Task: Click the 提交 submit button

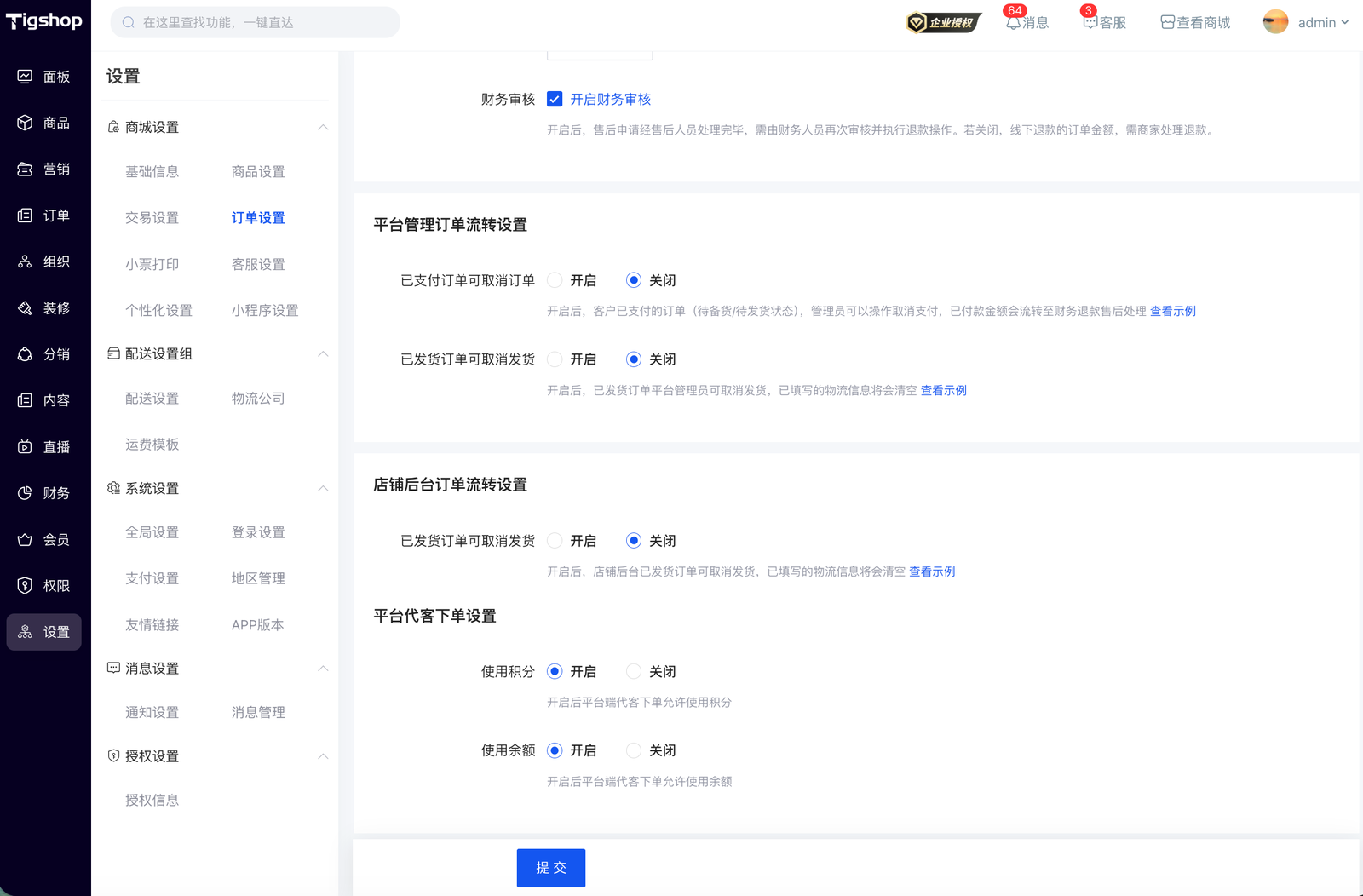Action: pyautogui.click(x=550, y=868)
